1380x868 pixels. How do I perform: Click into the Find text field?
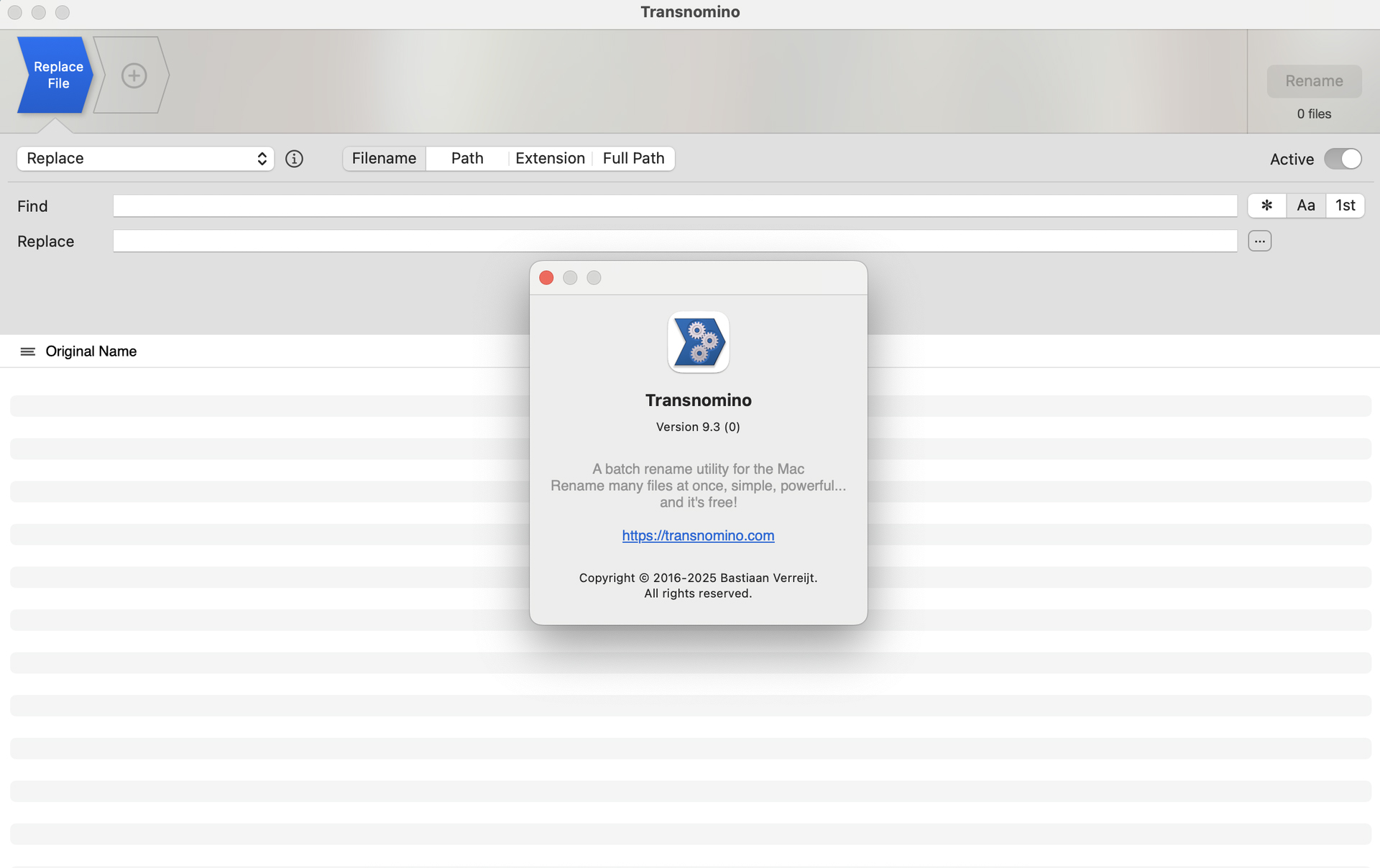[x=675, y=206]
